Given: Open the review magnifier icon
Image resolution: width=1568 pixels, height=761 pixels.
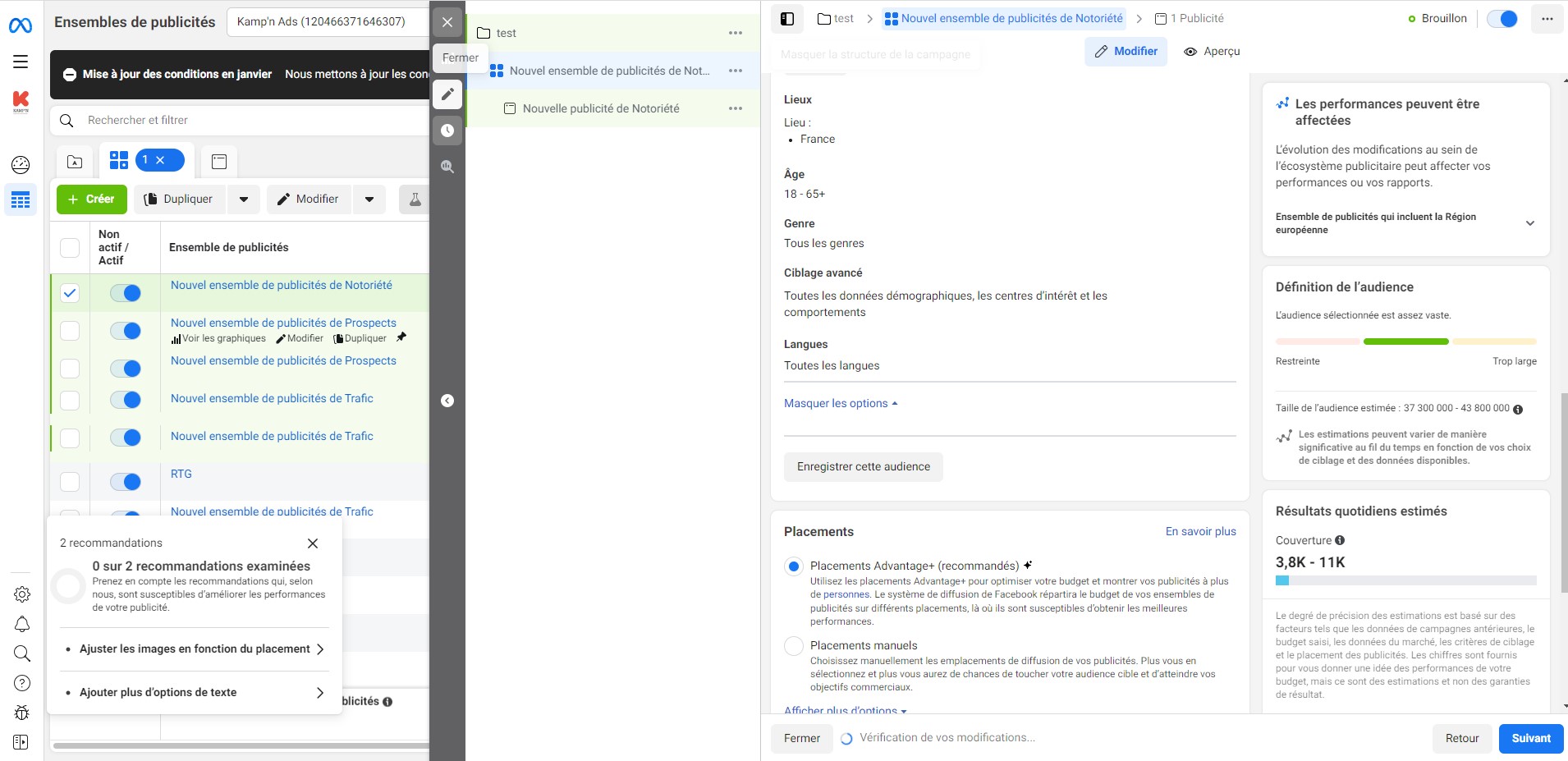Looking at the screenshot, I should pos(447,167).
